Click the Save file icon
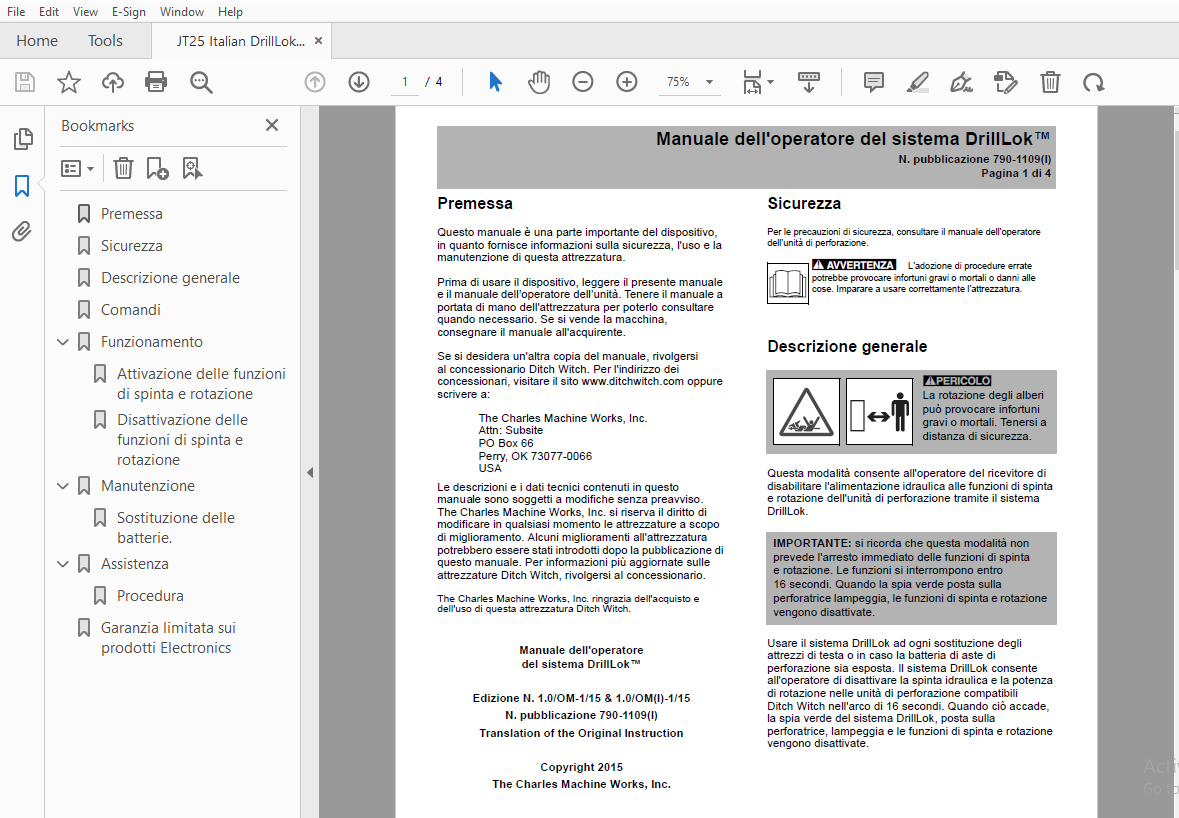The width and height of the screenshot is (1179, 818). coord(25,82)
